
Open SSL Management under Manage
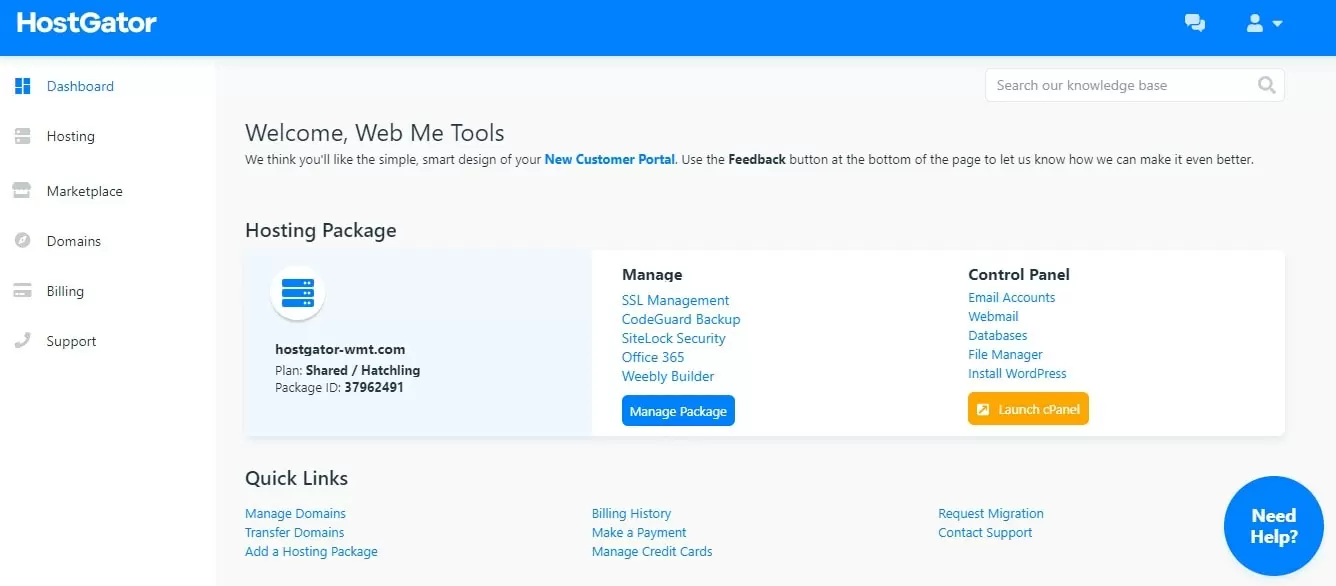(x=675, y=300)
